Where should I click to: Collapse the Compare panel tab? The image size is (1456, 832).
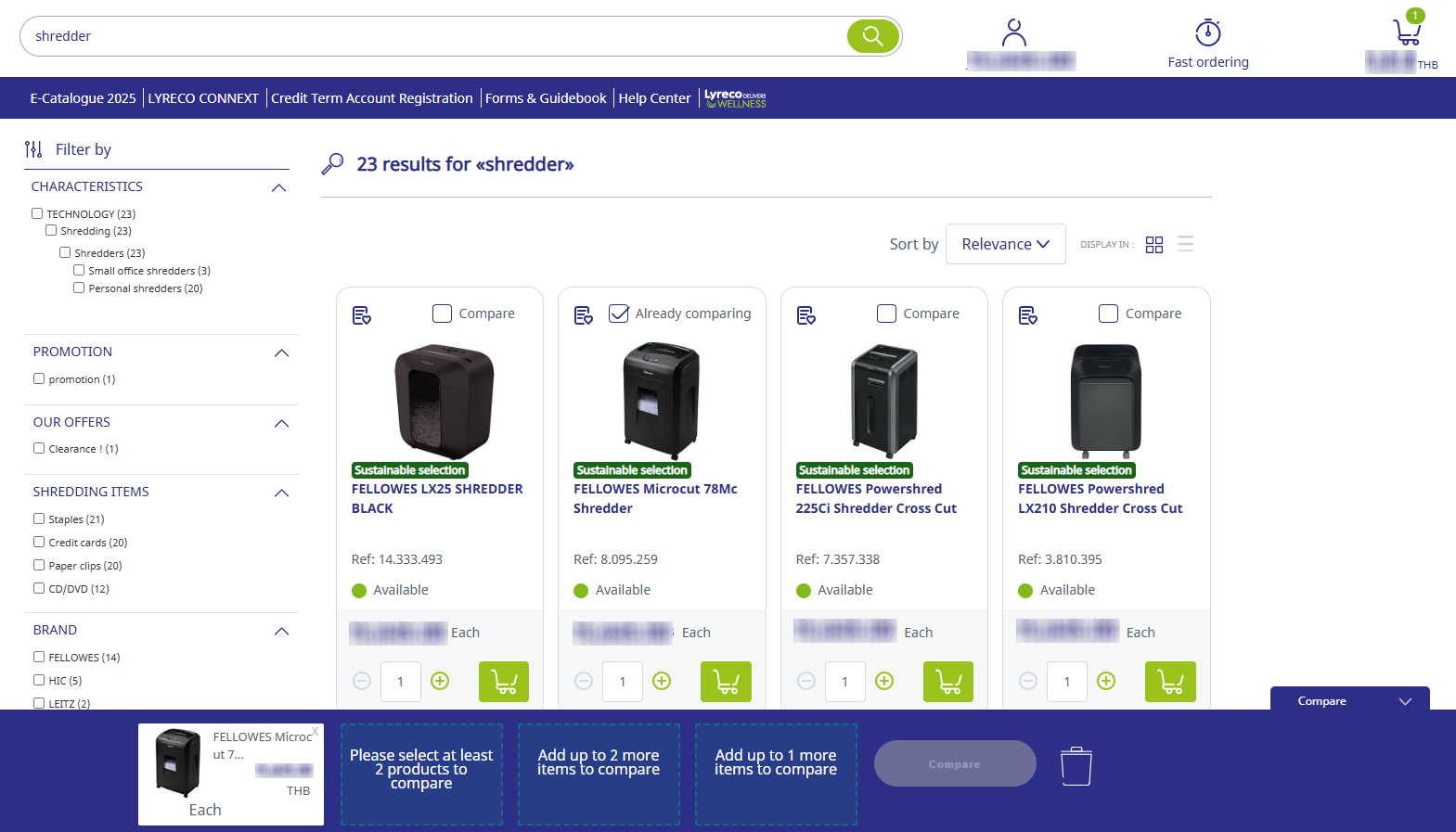click(1349, 700)
